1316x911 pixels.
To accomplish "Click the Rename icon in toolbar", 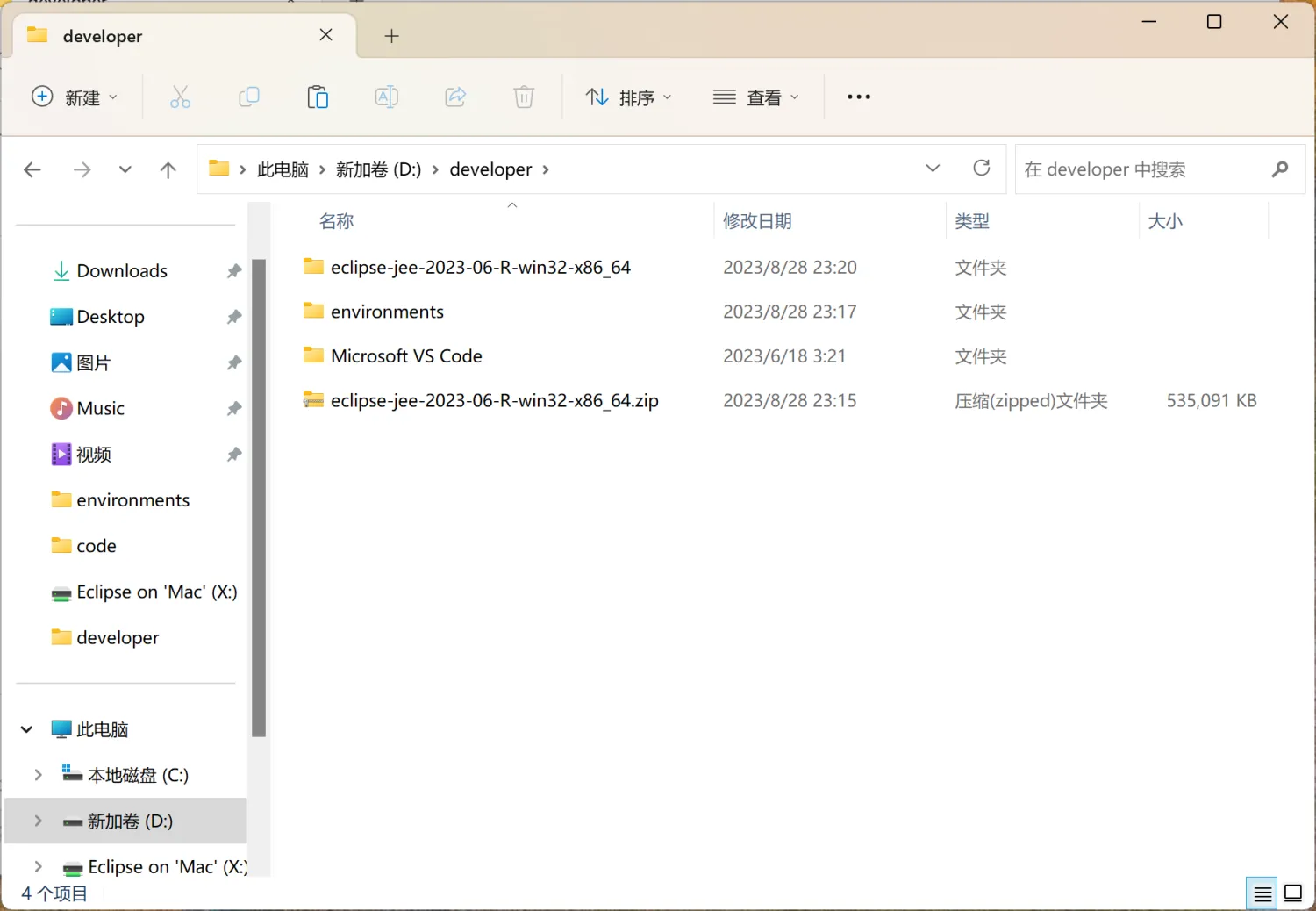I will tap(386, 97).
